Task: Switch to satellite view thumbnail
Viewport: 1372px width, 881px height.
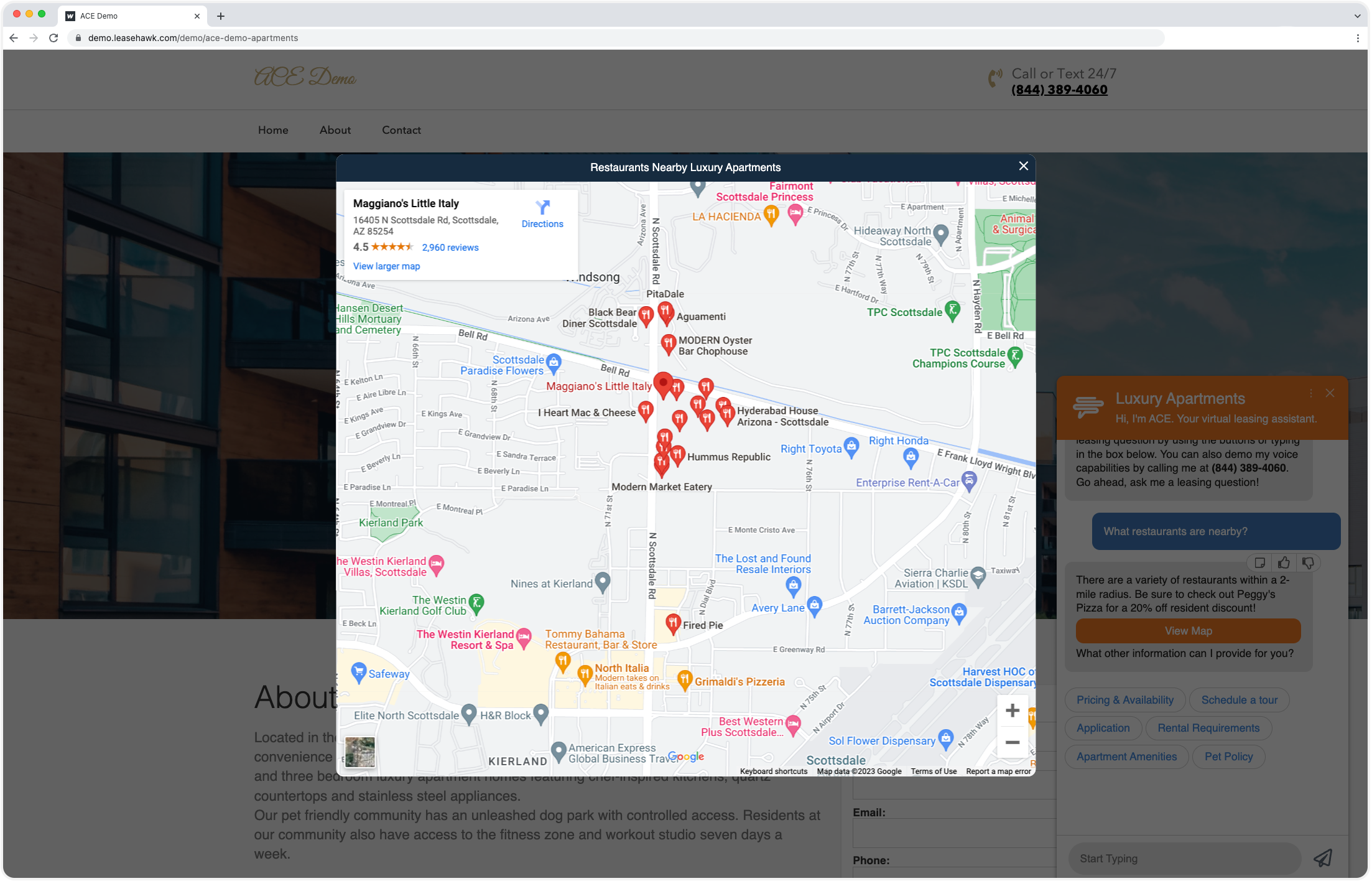Action: coord(359,752)
